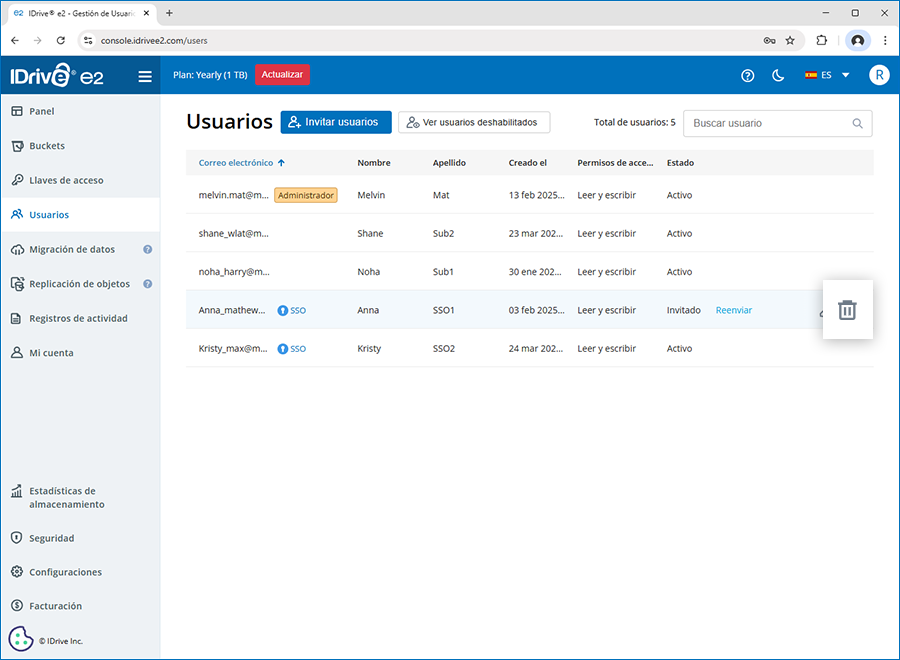This screenshot has height=660, width=900.
Task: Go to Llaves de acceso section
Action: [66, 180]
